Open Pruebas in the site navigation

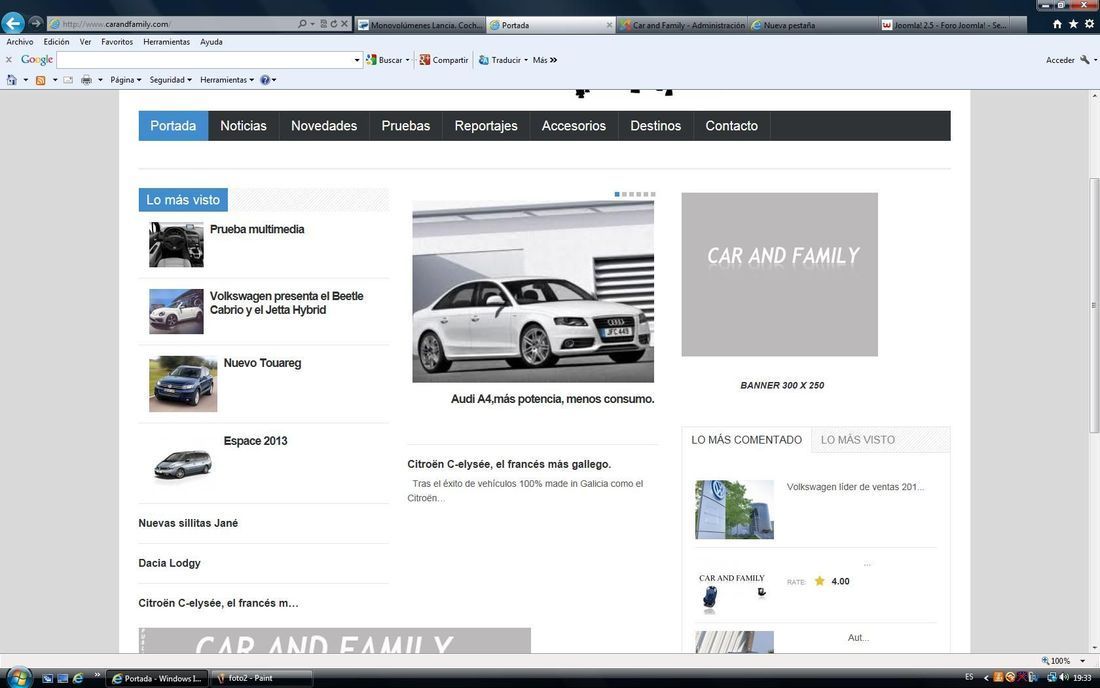[x=405, y=126]
